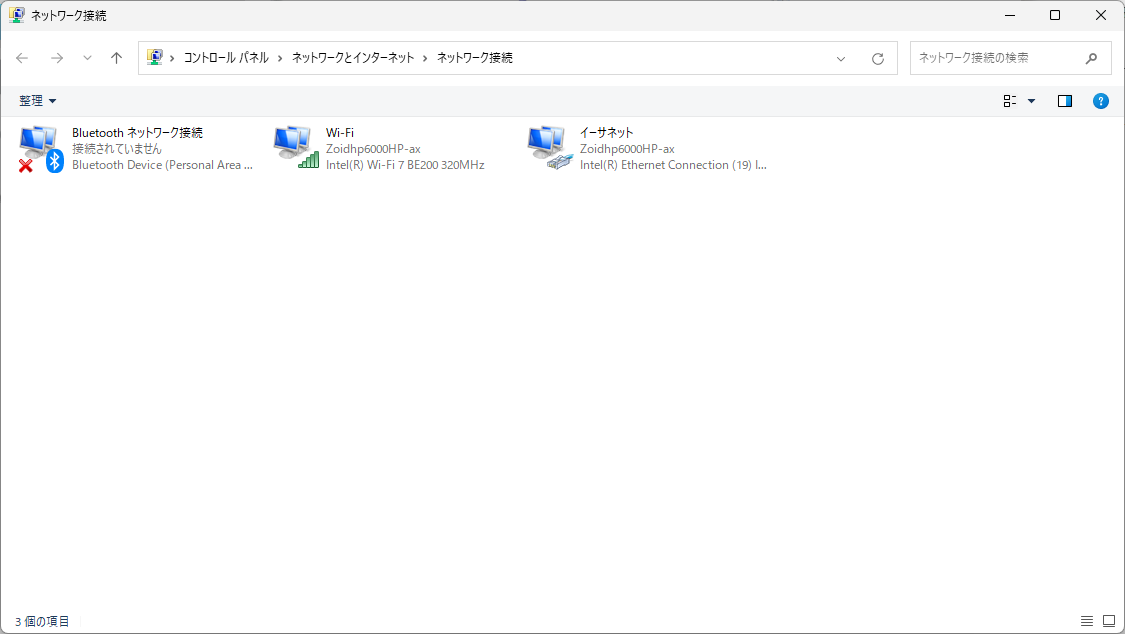Switch to details view in status bar
Viewport: 1125px width, 634px height.
pyautogui.click(x=1087, y=621)
